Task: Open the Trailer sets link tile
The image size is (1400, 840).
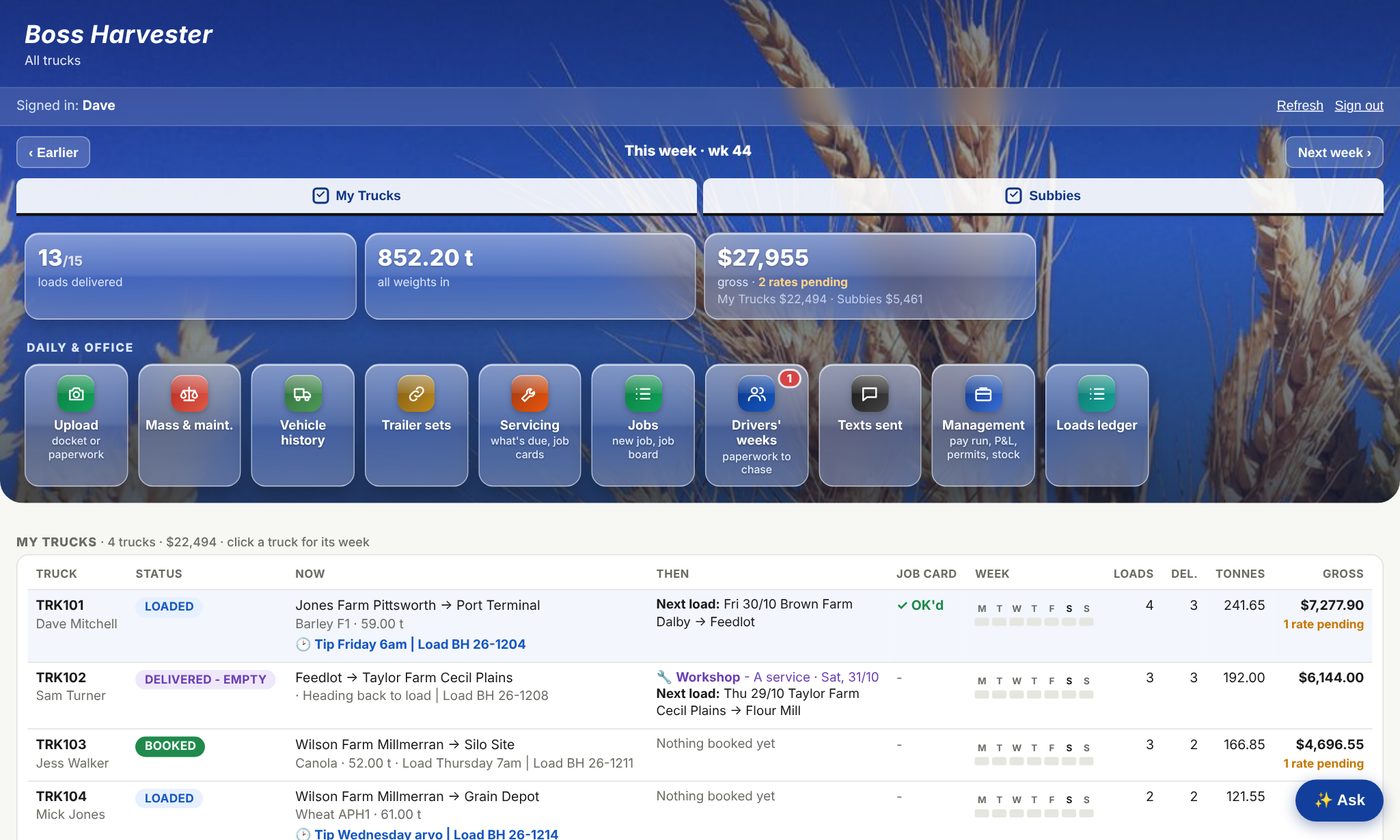Action: click(416, 425)
